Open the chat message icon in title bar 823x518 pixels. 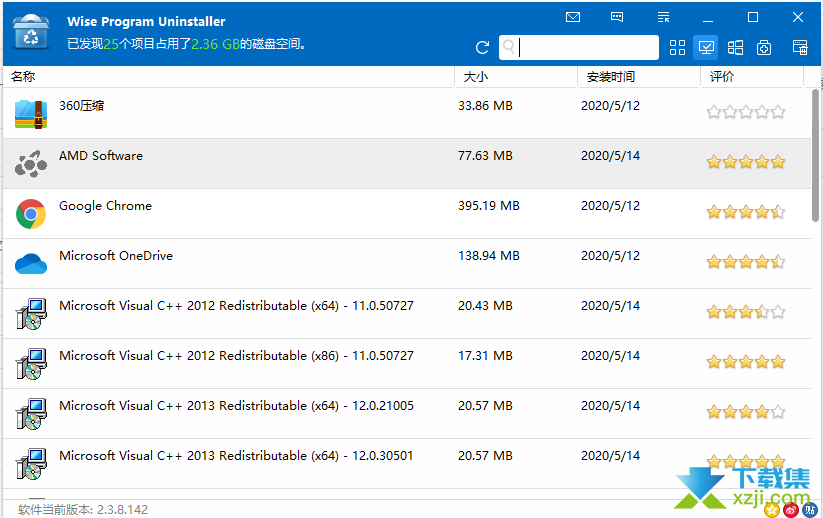coord(617,17)
